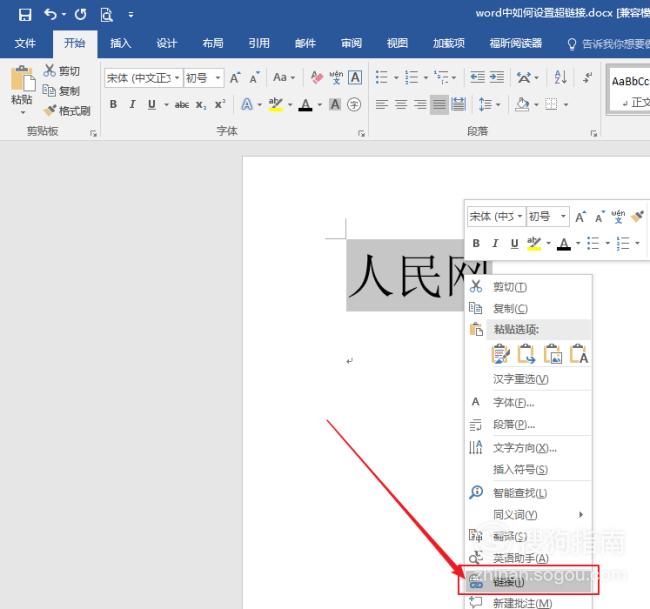Viewport: 650px width, 609px height.
Task: Click the 告诉我你想要做什么 search box
Action: point(609,44)
